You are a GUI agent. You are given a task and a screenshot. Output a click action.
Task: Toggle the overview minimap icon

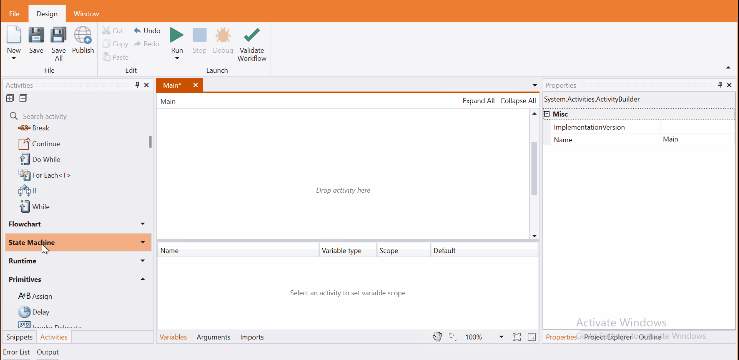pyautogui.click(x=532, y=337)
